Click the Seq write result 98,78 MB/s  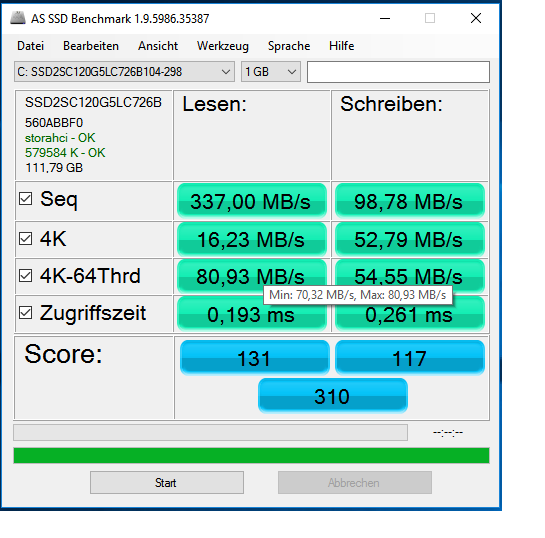coord(410,201)
